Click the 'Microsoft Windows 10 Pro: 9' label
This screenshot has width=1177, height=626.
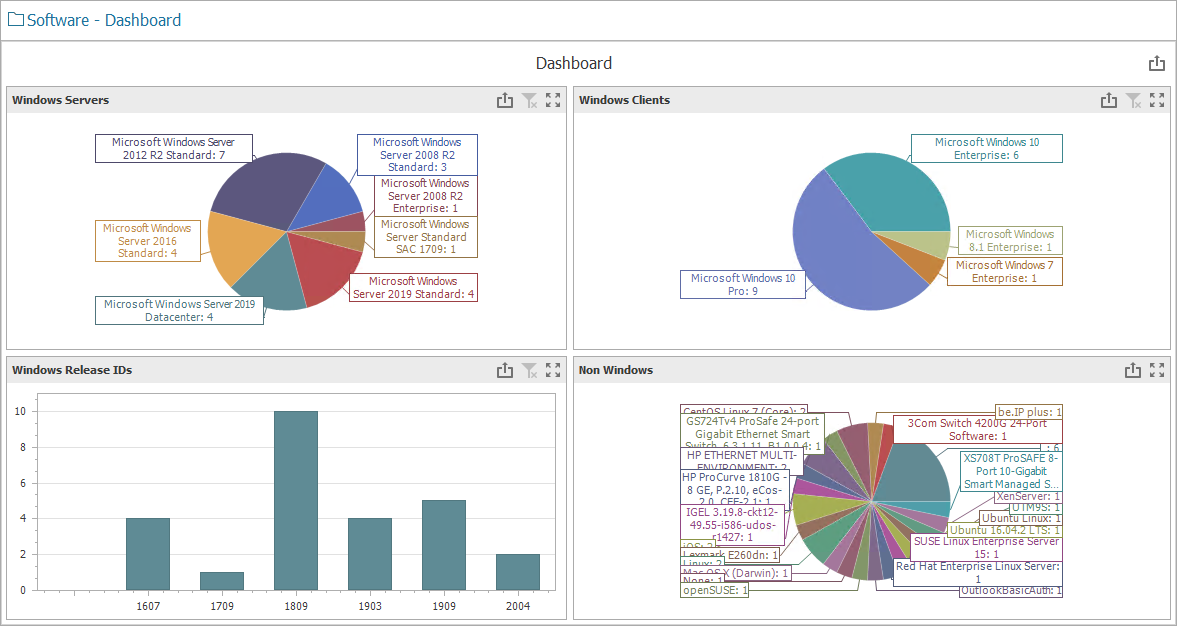(x=743, y=284)
